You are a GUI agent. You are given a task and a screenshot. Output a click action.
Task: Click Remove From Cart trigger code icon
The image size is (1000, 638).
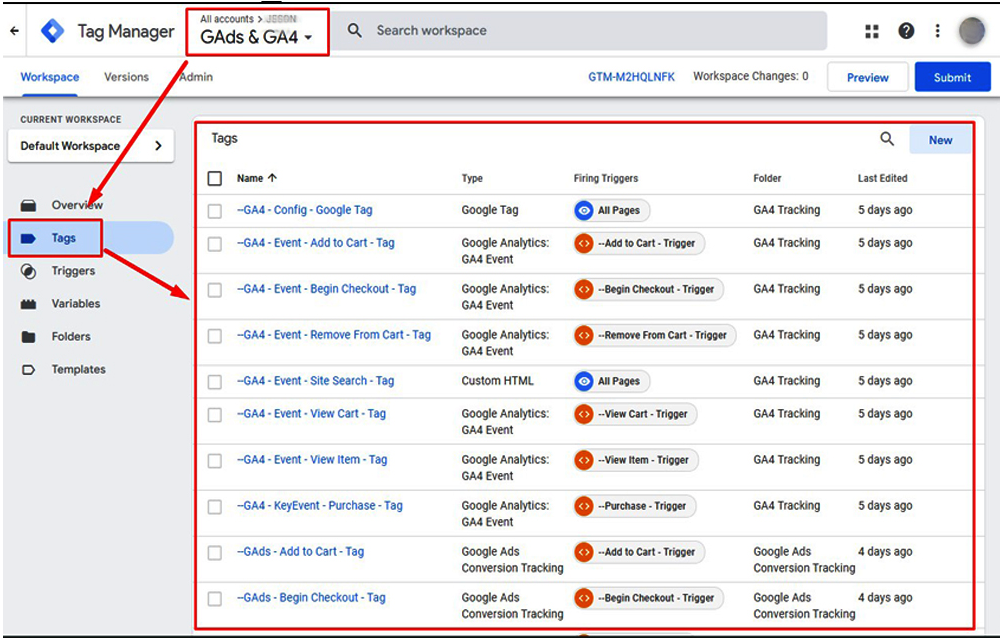click(584, 336)
